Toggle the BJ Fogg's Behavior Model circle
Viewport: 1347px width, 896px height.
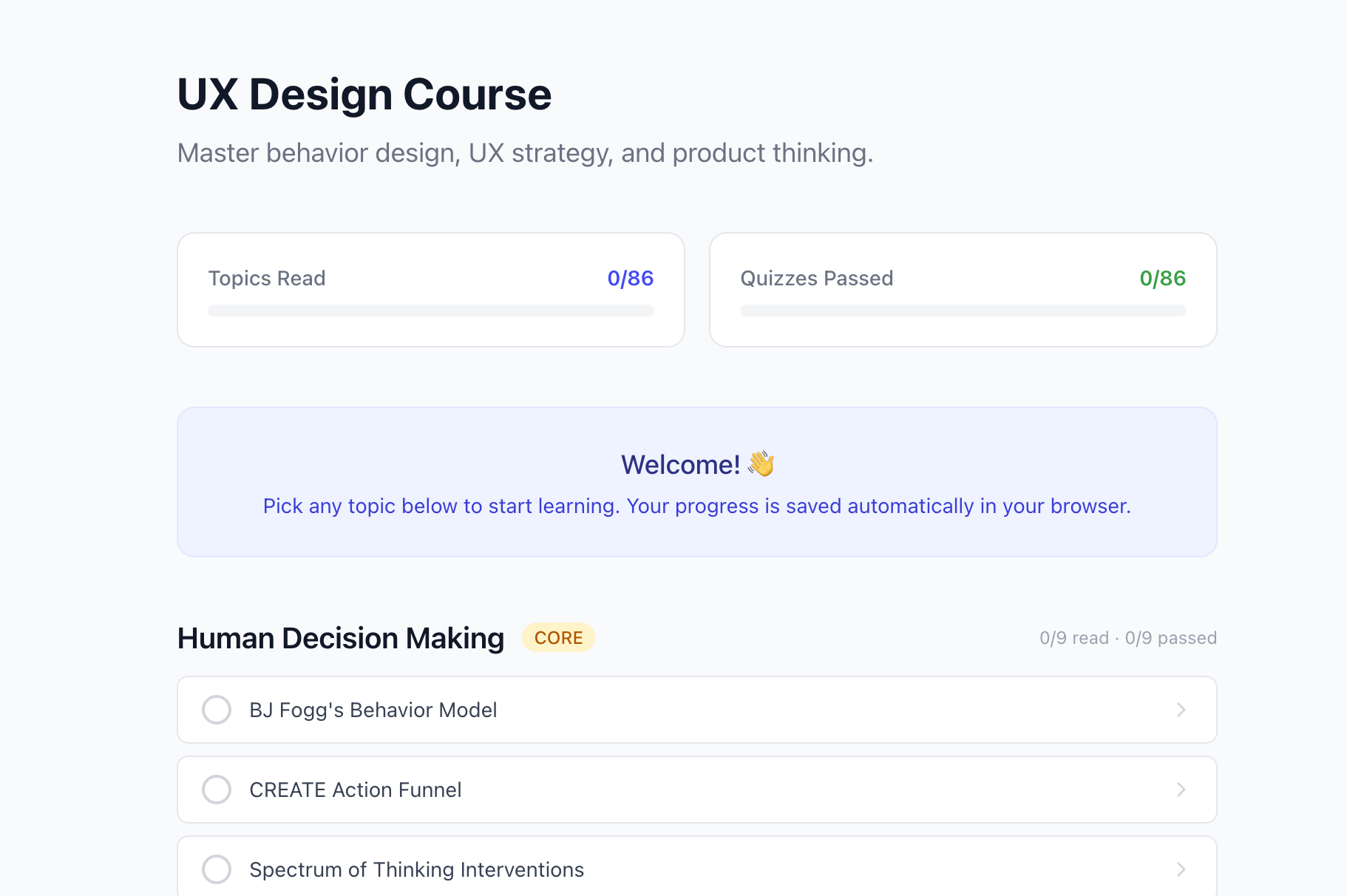[x=217, y=710]
